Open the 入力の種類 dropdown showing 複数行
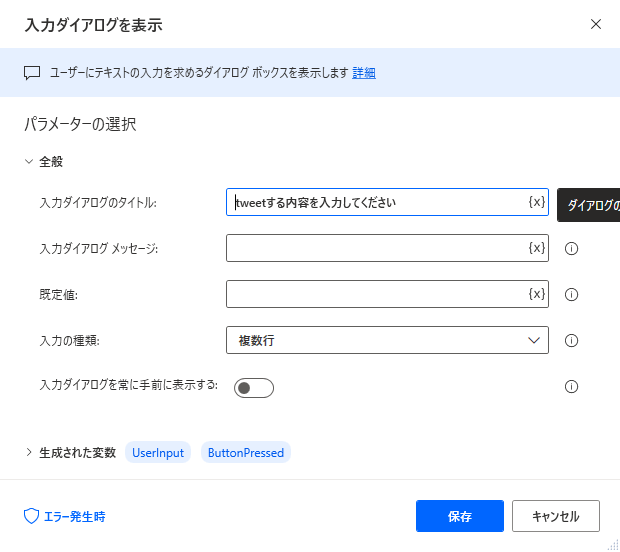 pos(387,340)
